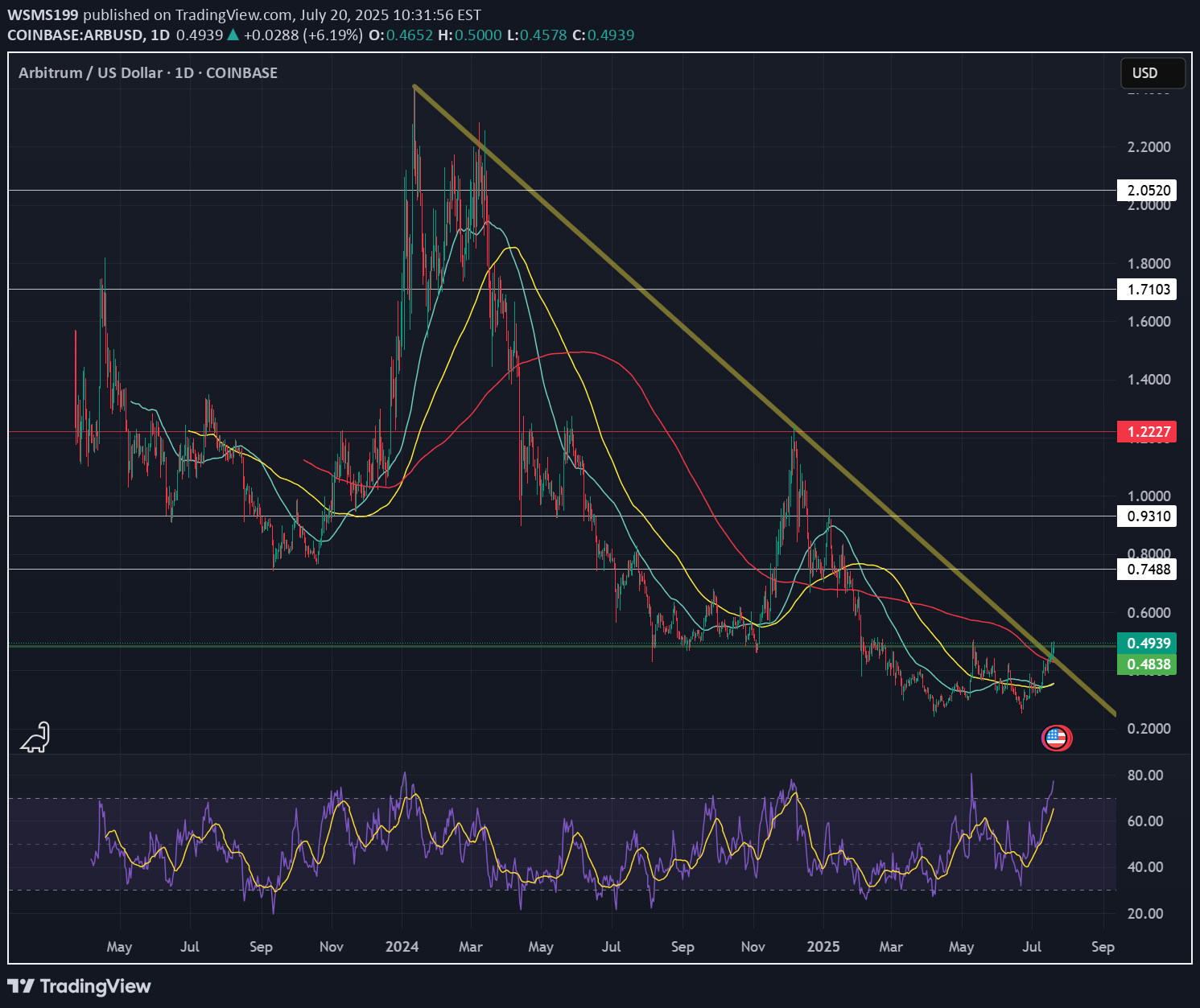This screenshot has height=1008, width=1200.
Task: Click the +0.0288 (+6.19%) change value
Action: point(303,35)
